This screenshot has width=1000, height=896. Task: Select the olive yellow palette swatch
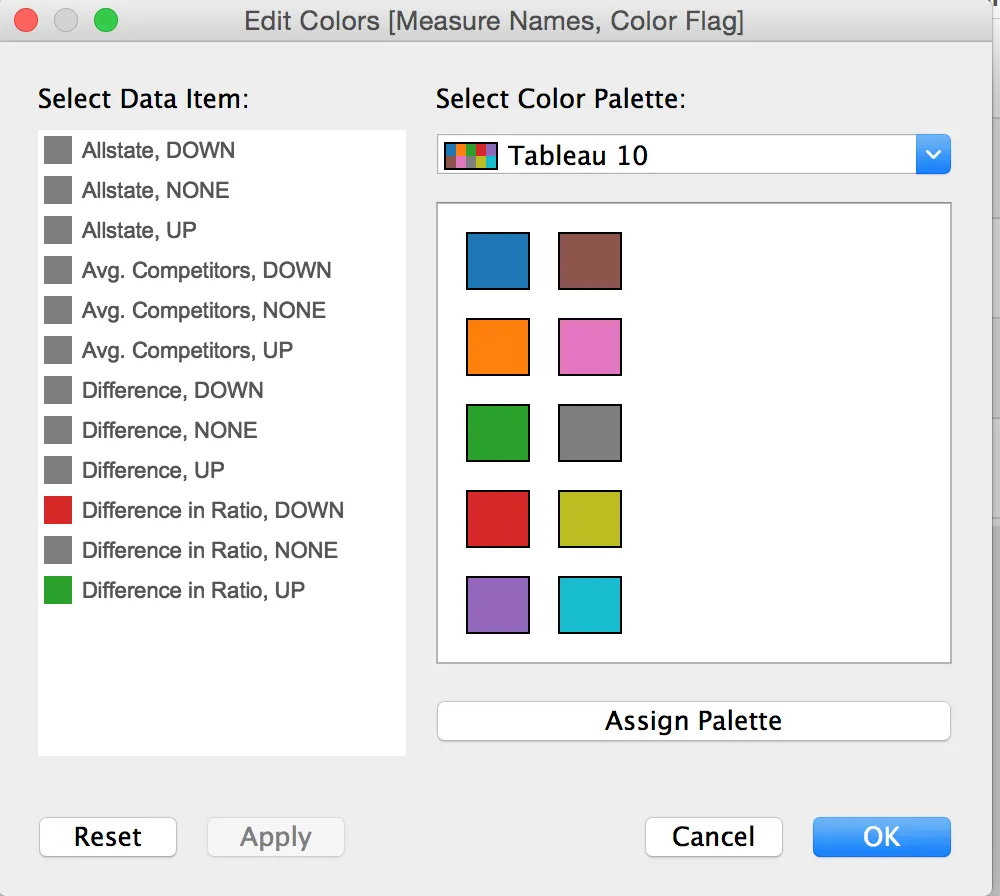coord(590,519)
